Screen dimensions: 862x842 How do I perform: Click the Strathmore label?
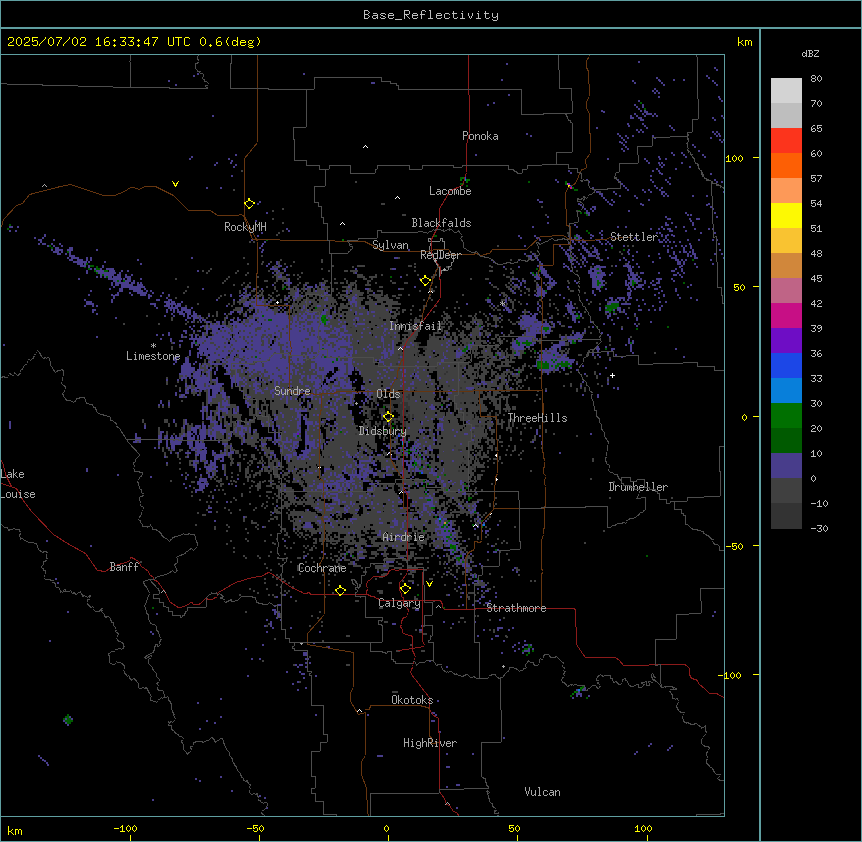tap(516, 608)
